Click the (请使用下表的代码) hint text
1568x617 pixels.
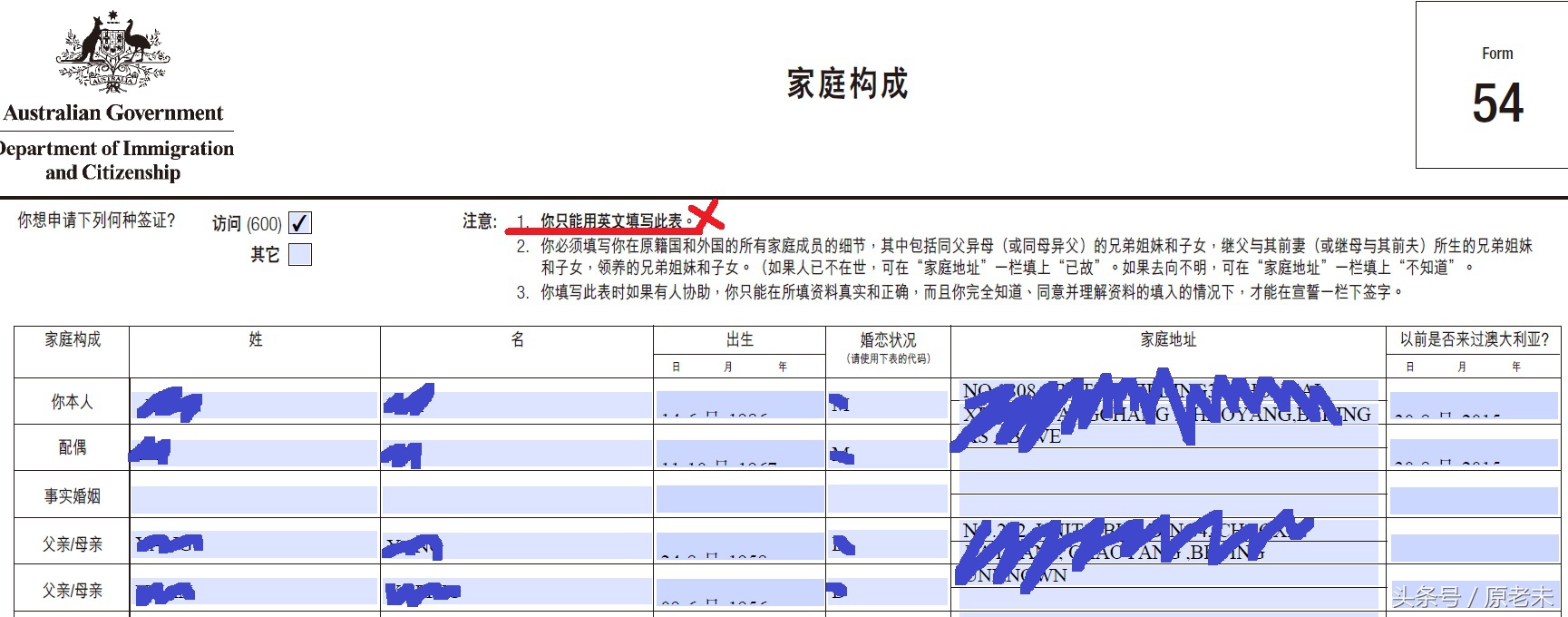[x=888, y=358]
